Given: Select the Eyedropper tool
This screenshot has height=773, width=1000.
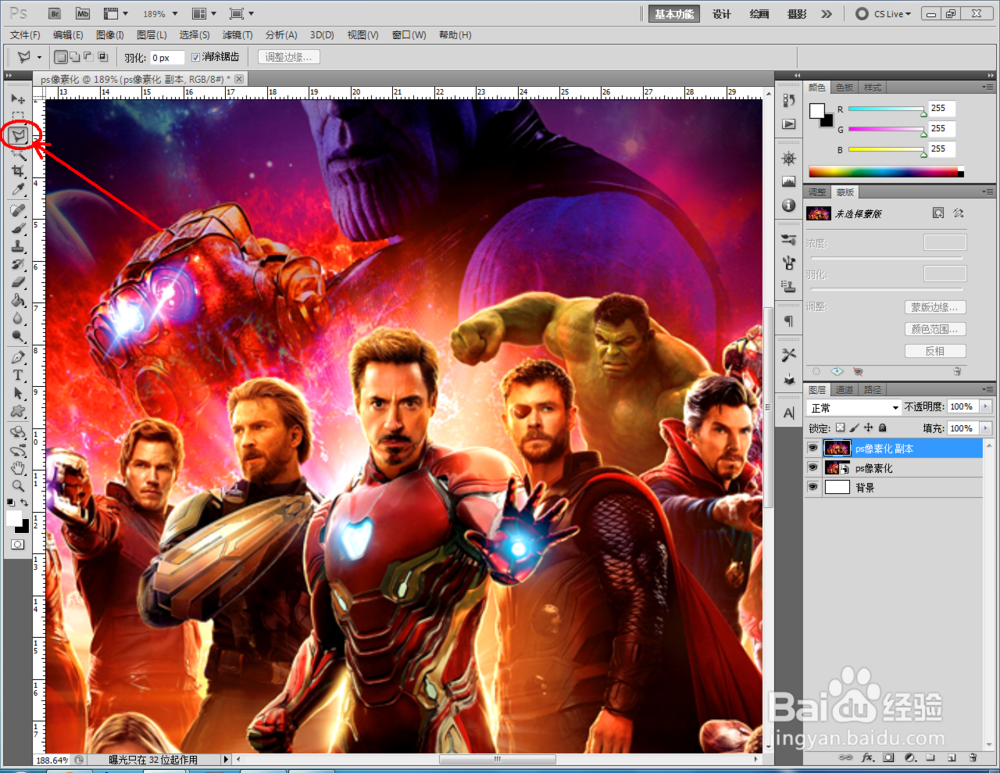Looking at the screenshot, I should [18, 189].
